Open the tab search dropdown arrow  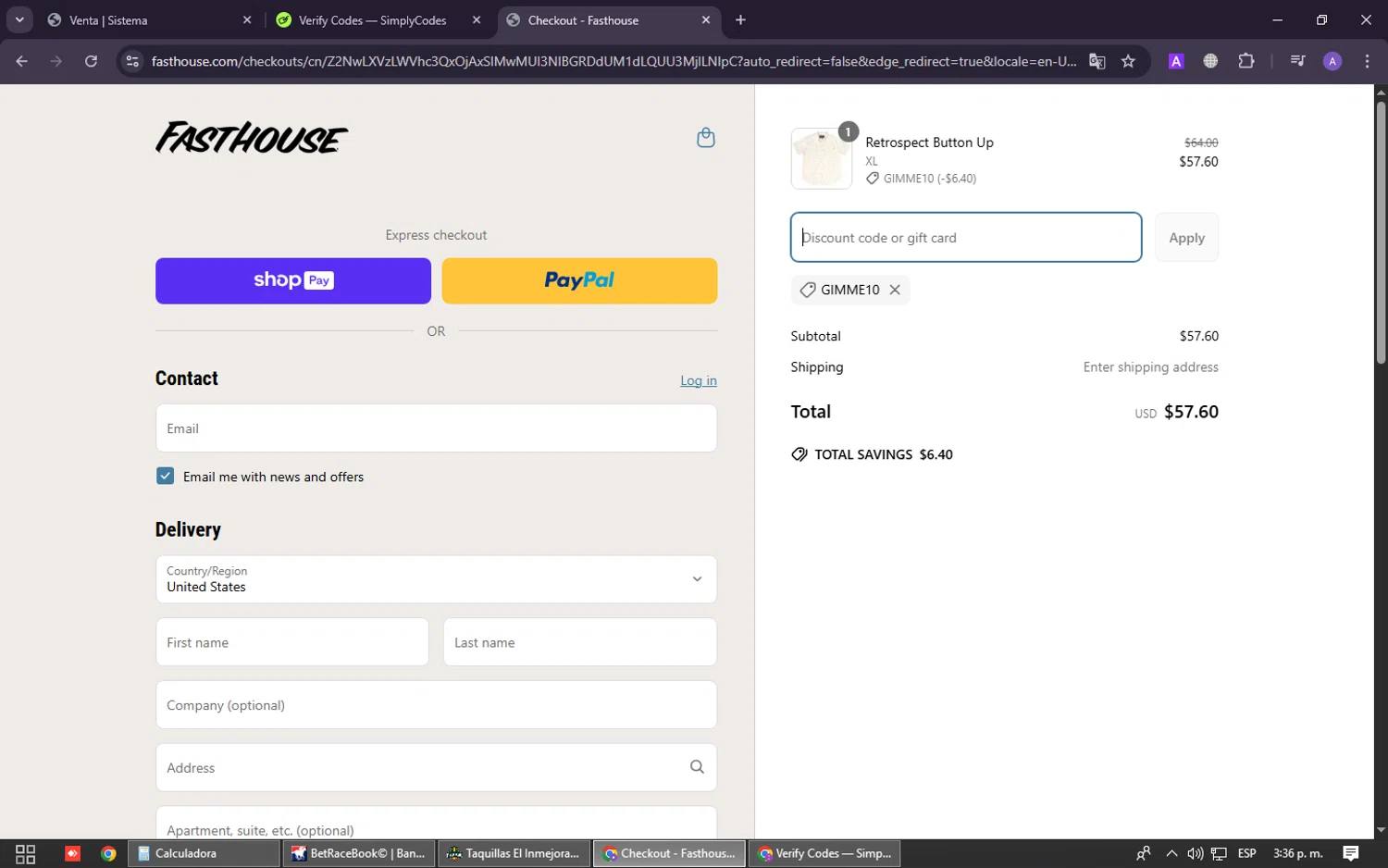(19, 19)
